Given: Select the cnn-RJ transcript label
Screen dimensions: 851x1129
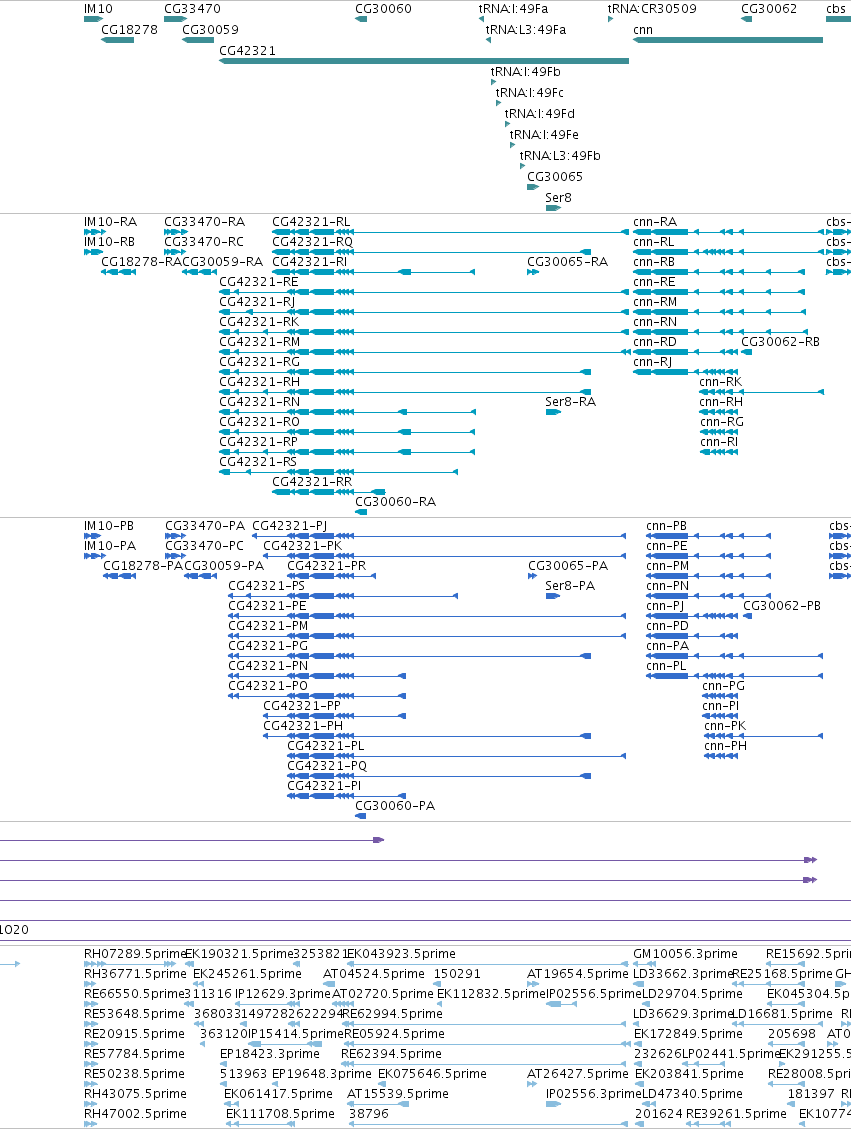Looking at the screenshot, I should (x=652, y=362).
